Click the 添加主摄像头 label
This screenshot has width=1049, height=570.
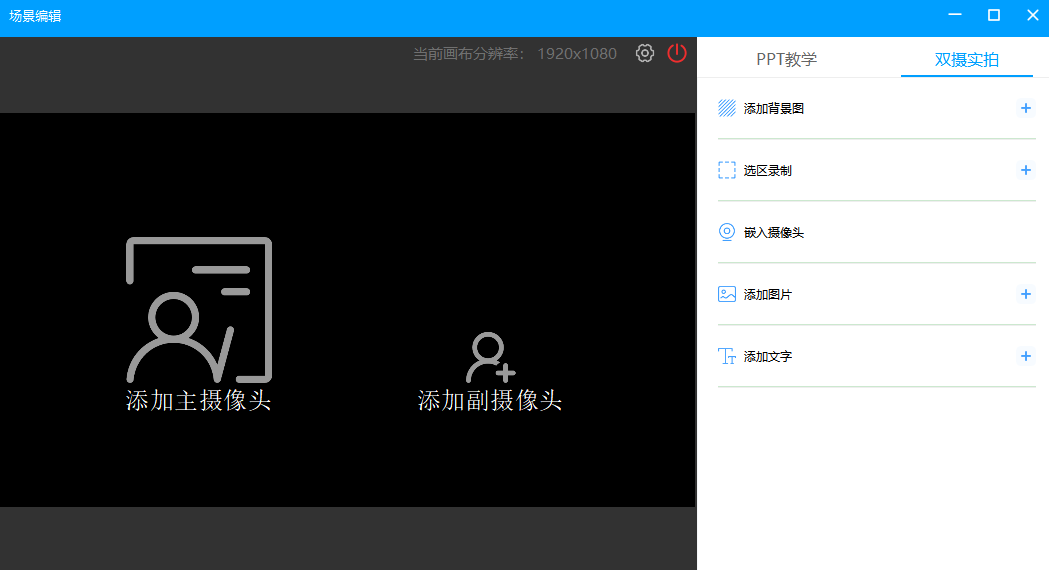(199, 401)
